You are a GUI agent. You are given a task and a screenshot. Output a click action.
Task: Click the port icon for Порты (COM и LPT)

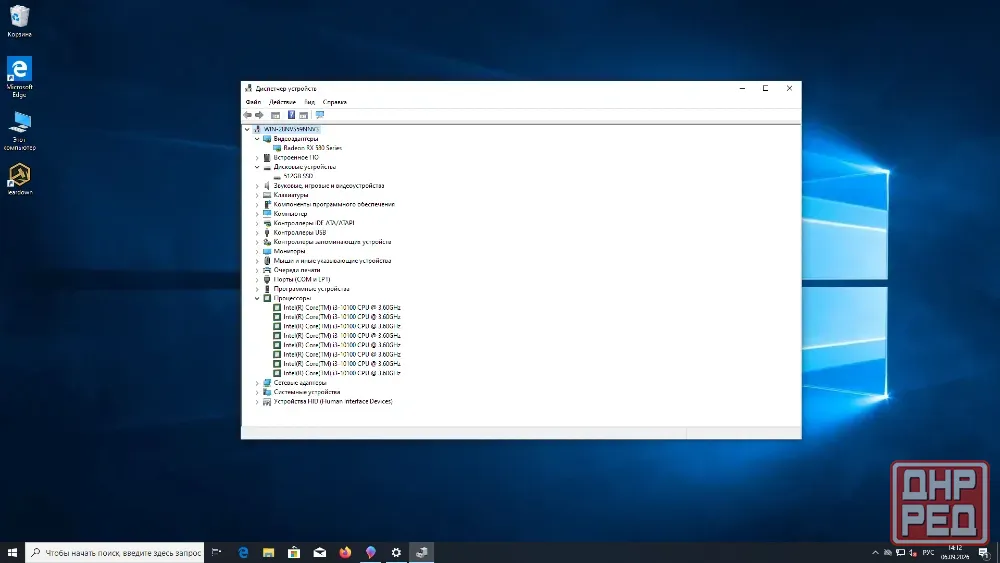(267, 279)
